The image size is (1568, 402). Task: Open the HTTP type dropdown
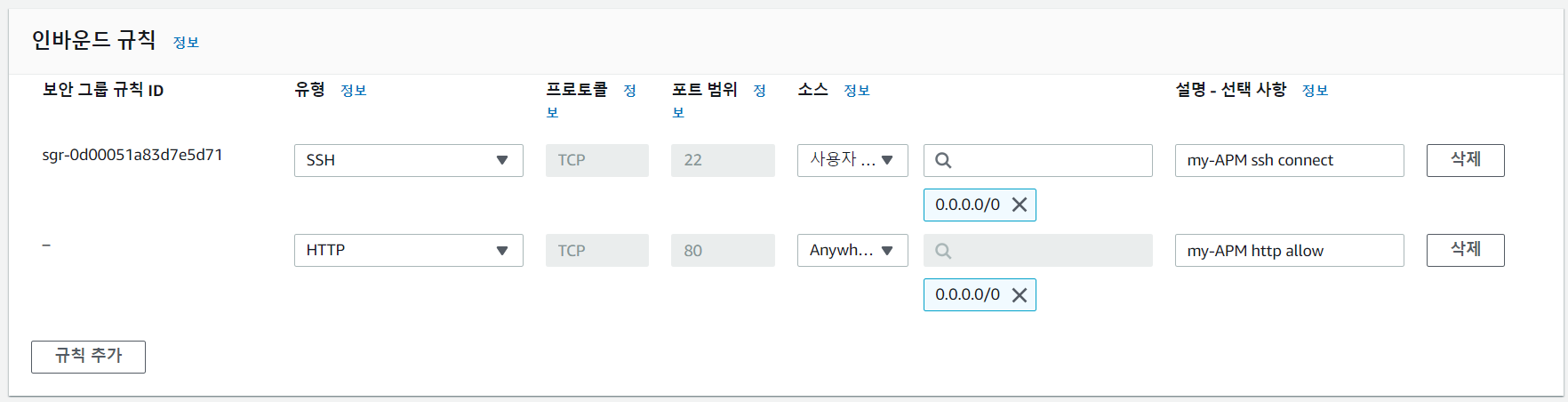pyautogui.click(x=409, y=250)
